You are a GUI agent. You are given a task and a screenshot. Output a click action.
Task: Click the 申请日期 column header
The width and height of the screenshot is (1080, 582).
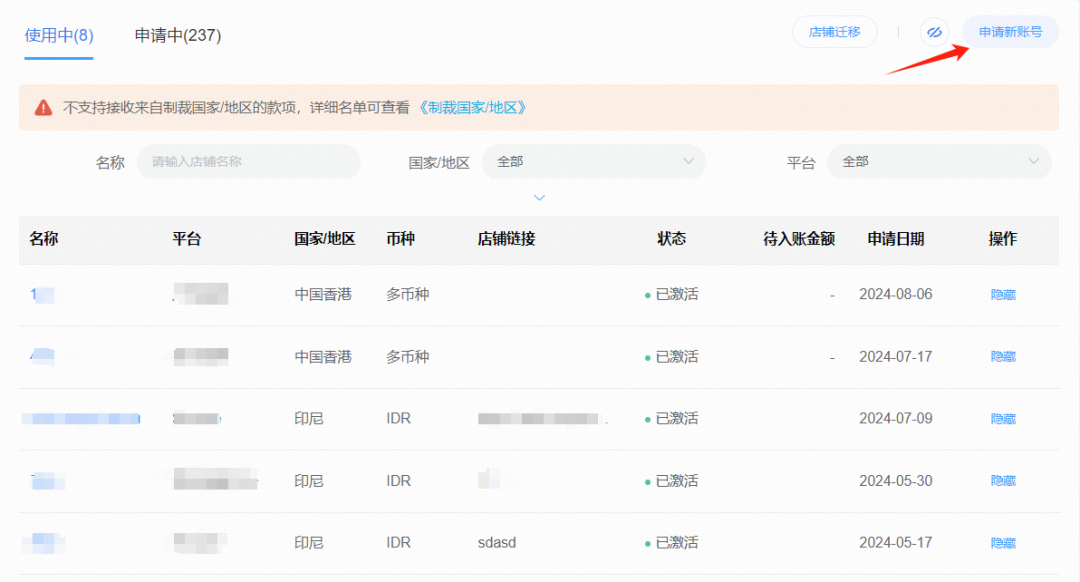[x=895, y=239]
